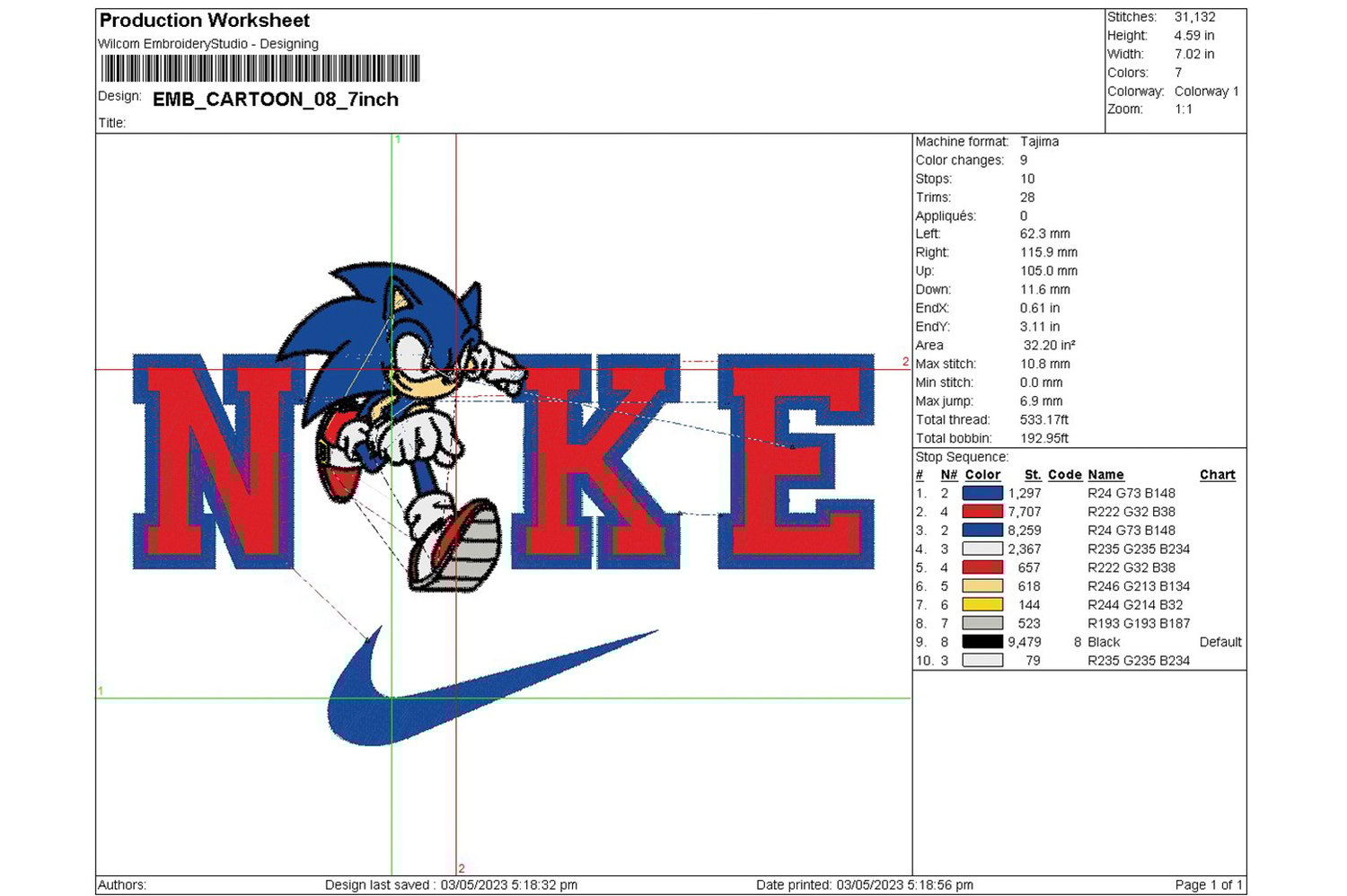Click the right value "115.9 mm"
Viewport: 1347px width, 896px height.
pos(1049,253)
